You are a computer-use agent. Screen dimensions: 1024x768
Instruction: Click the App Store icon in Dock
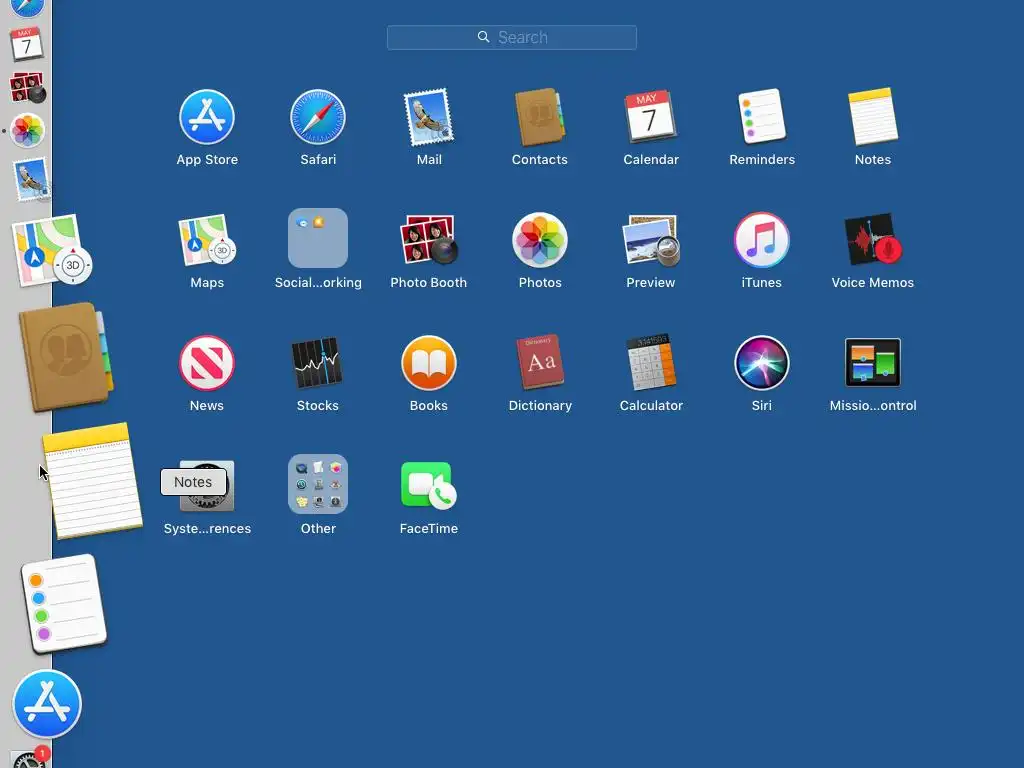click(x=47, y=704)
